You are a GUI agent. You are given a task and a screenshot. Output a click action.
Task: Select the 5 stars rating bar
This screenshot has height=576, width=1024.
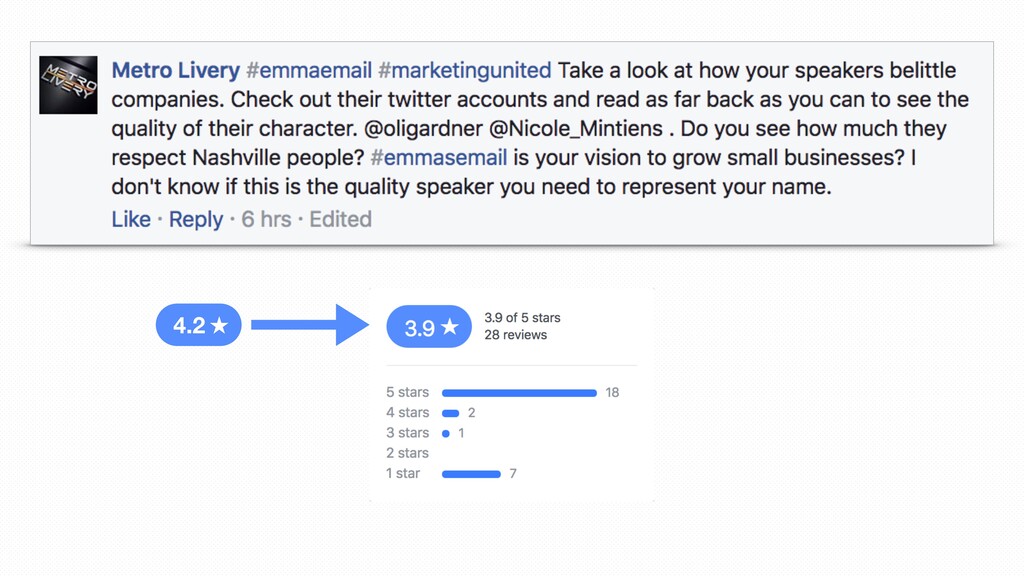click(519, 393)
